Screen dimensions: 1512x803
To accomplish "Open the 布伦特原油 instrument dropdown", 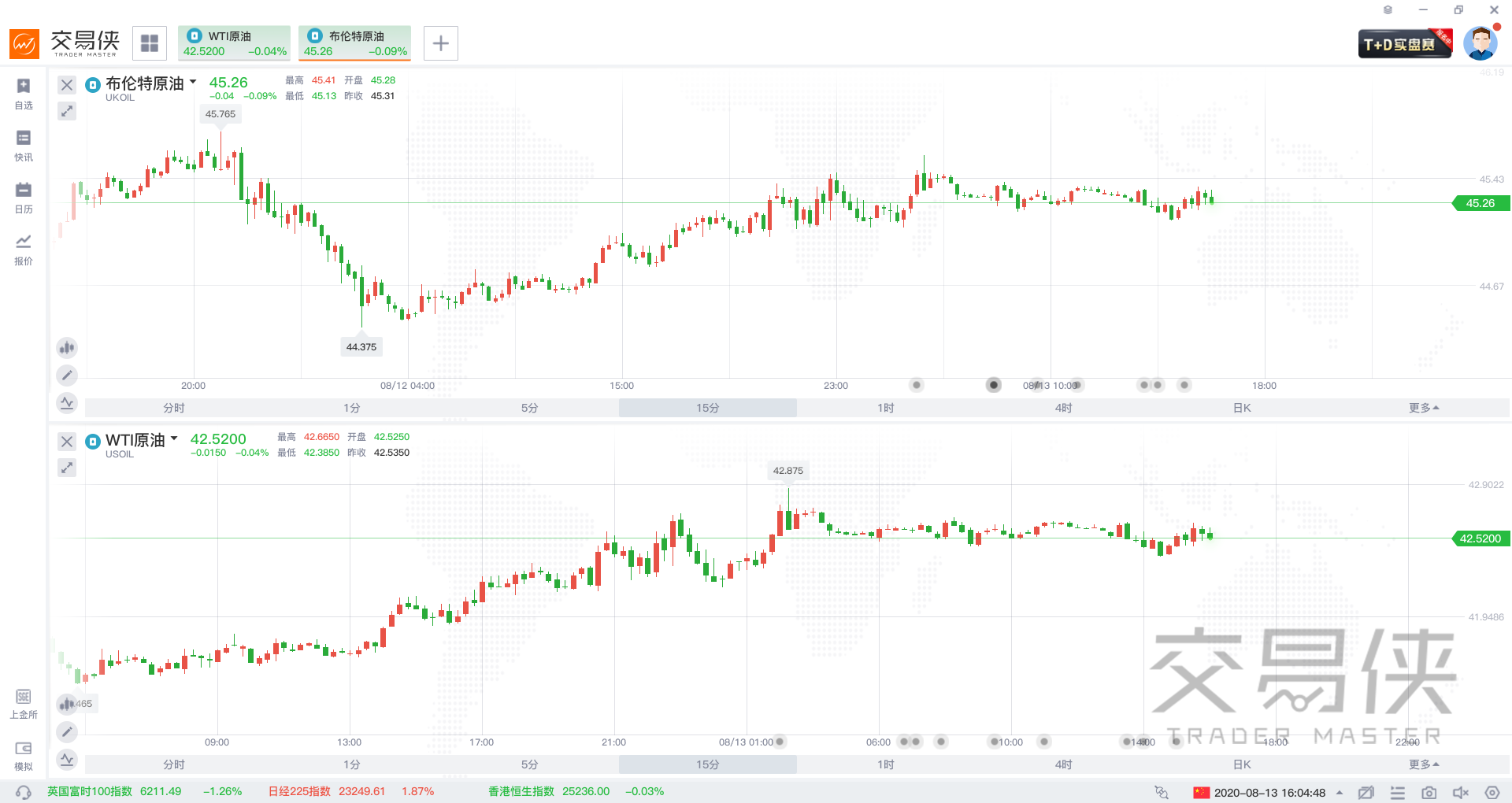I will coord(192,83).
